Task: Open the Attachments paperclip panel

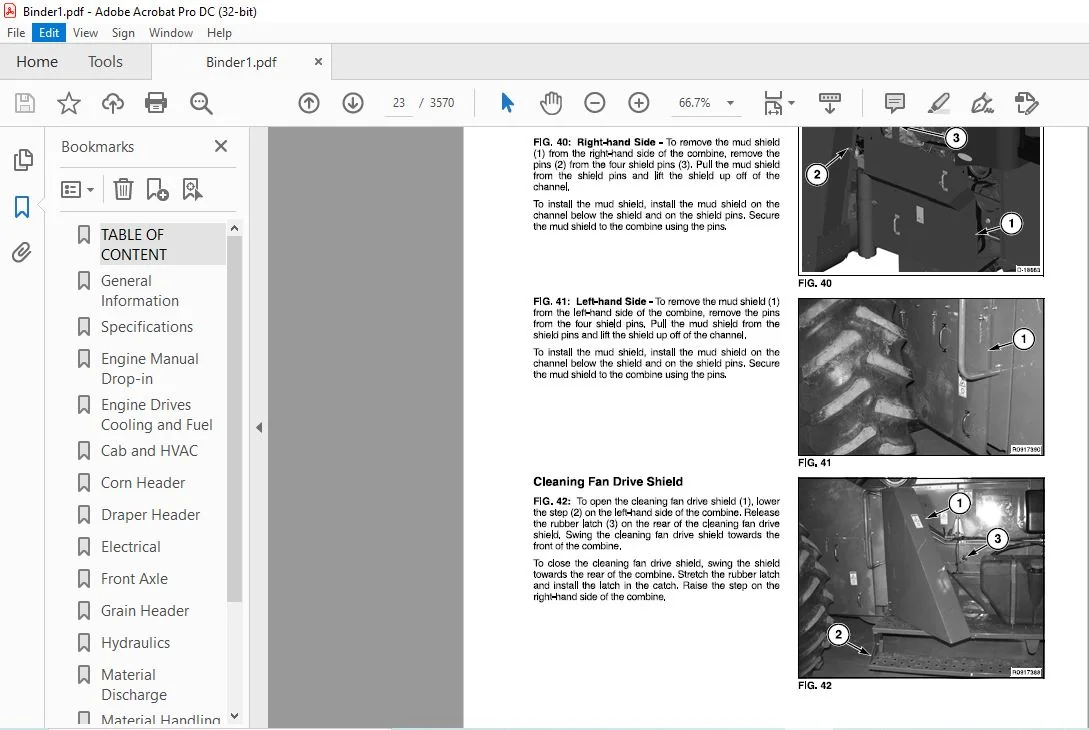Action: pos(22,252)
